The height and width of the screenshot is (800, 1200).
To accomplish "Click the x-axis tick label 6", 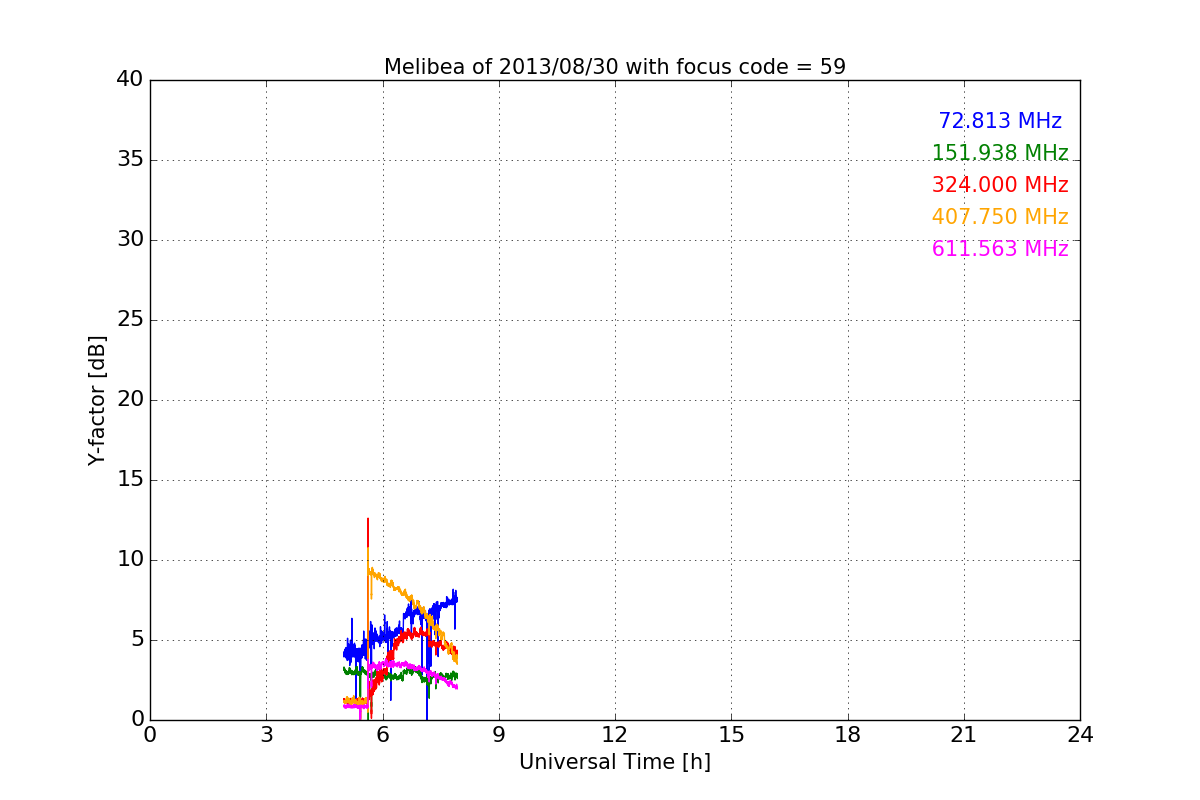I will pos(383,735).
